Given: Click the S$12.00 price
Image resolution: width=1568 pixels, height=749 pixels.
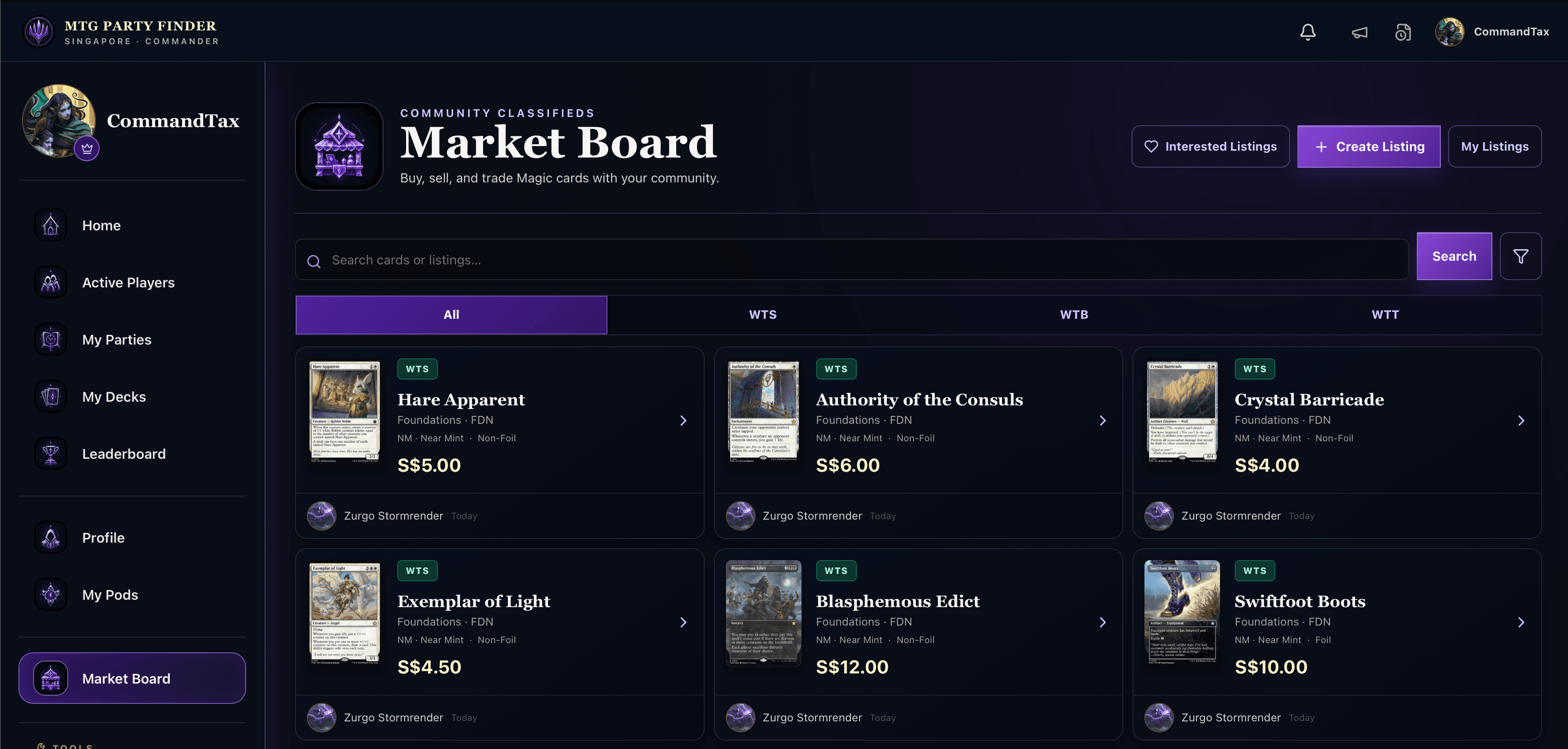Looking at the screenshot, I should tap(852, 667).
